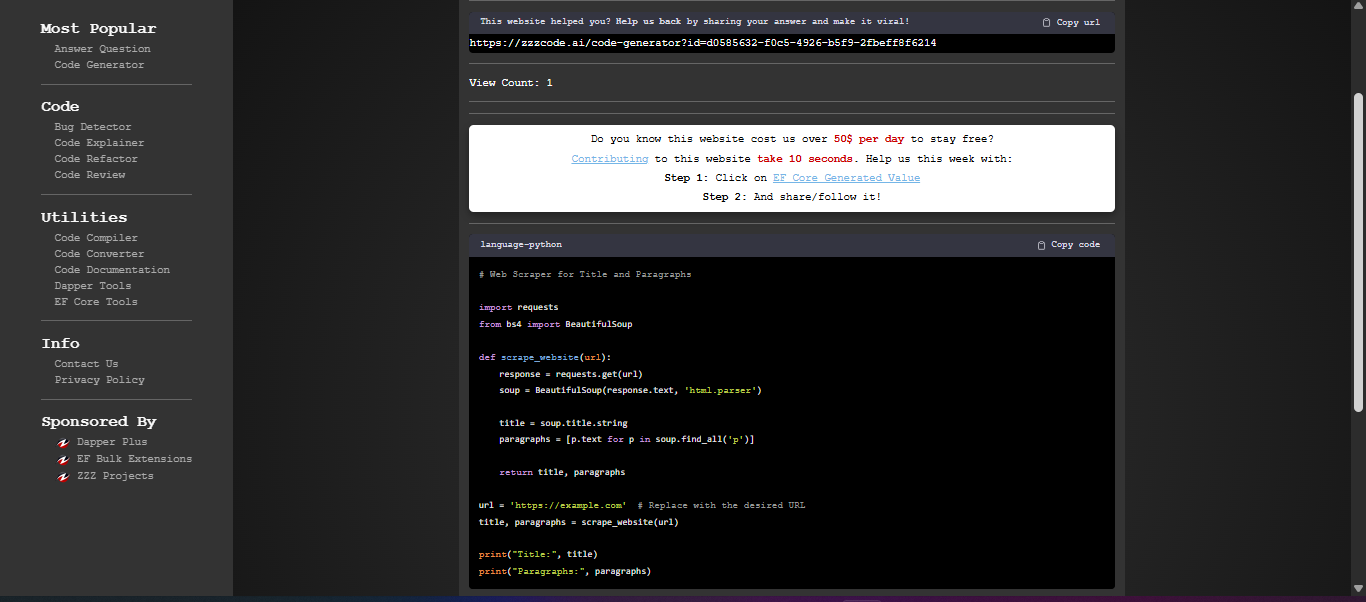This screenshot has height=602, width=1366.
Task: Open the Bug Detector tool
Action: point(93,127)
